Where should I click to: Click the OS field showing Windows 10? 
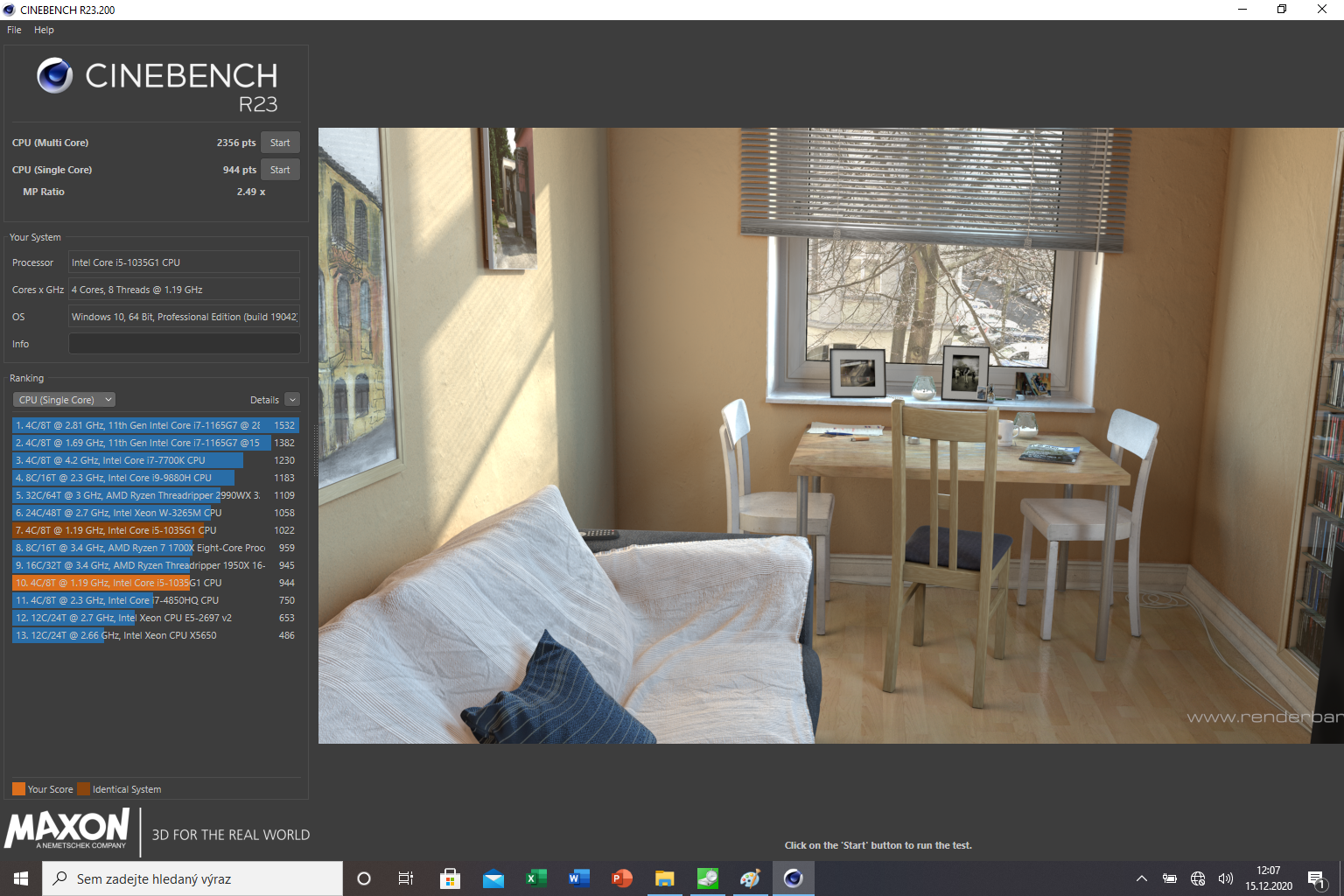pyautogui.click(x=184, y=317)
